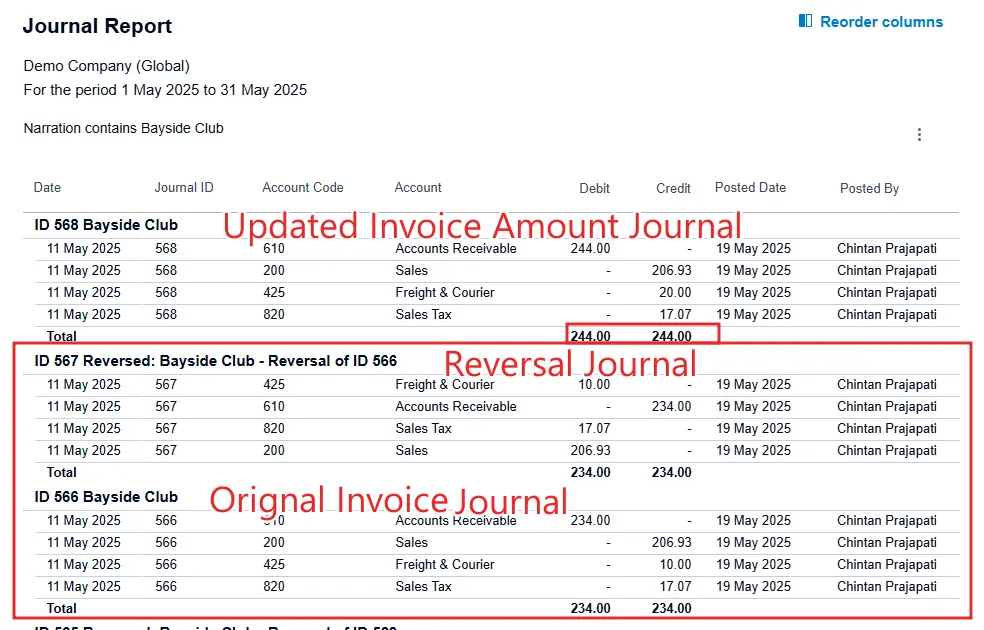Click the Credit column header

(673, 188)
